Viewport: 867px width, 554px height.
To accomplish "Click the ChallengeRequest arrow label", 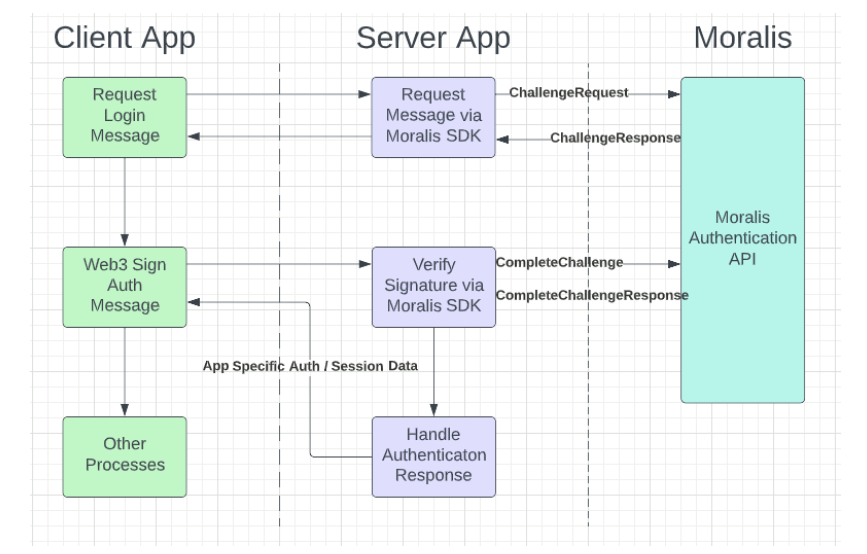I will coord(568,92).
